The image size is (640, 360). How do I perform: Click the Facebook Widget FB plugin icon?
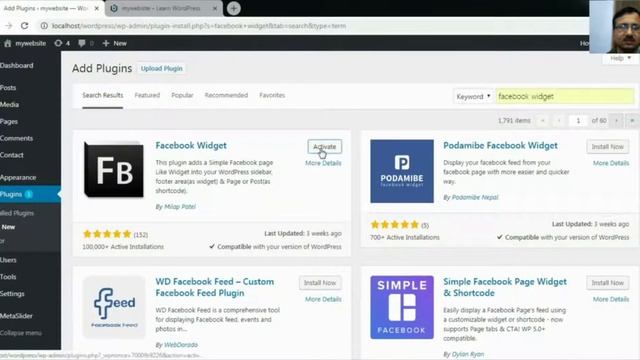point(114,169)
